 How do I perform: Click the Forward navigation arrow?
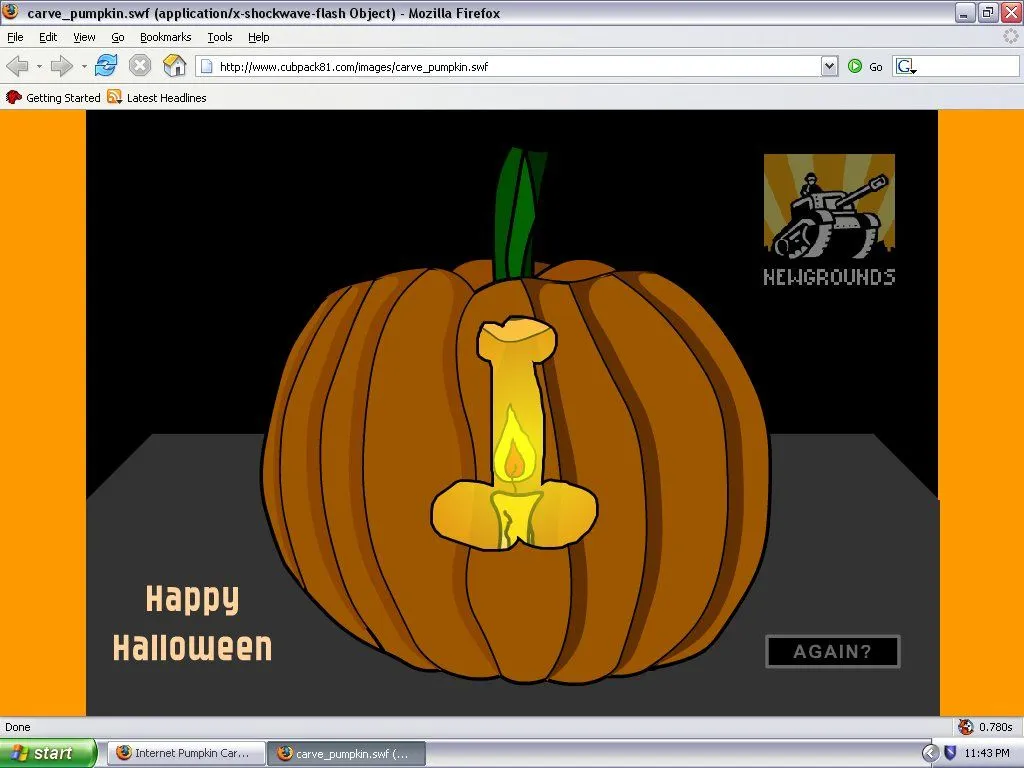click(61, 66)
